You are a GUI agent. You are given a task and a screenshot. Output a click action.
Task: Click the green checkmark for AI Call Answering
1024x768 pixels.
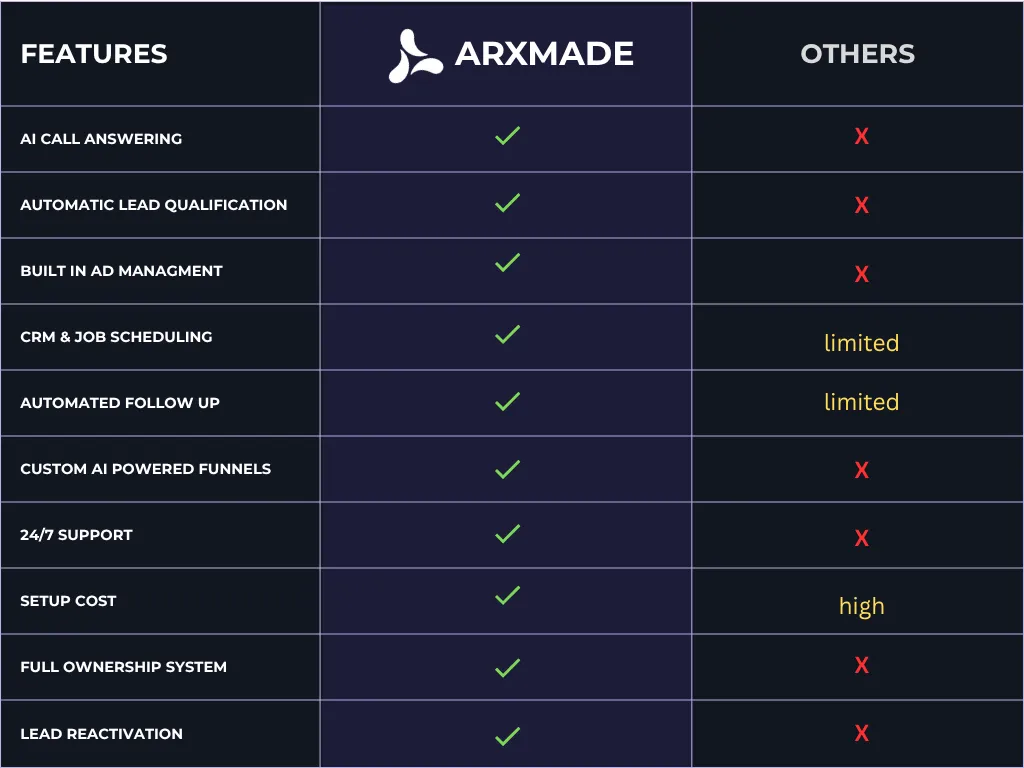(507, 136)
